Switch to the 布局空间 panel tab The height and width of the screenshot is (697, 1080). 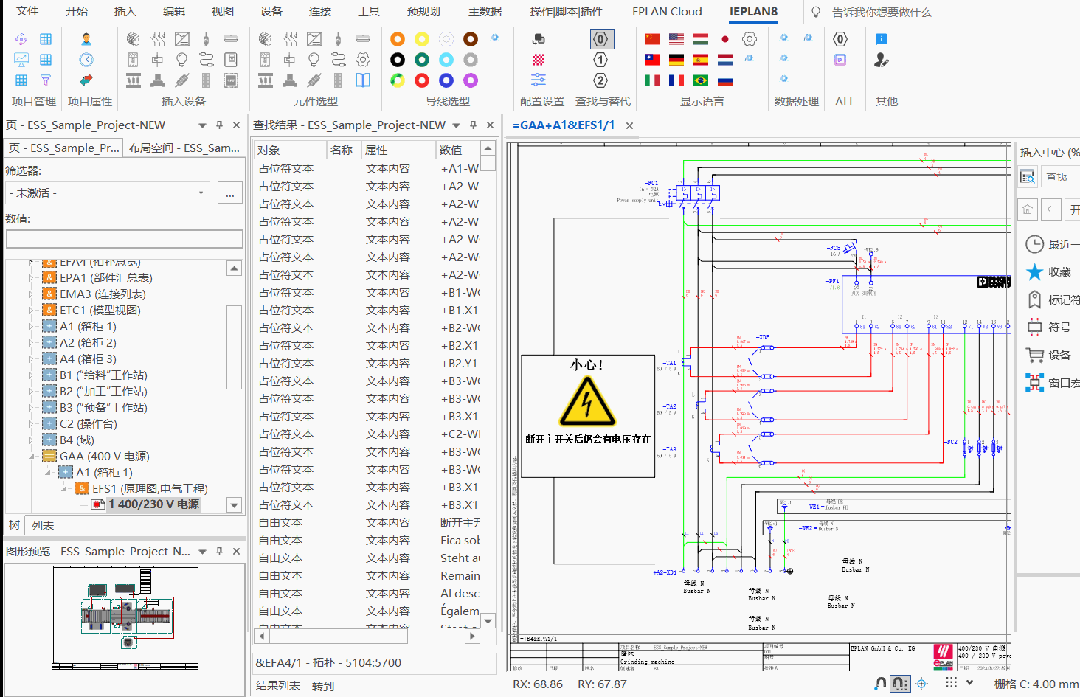pos(183,148)
